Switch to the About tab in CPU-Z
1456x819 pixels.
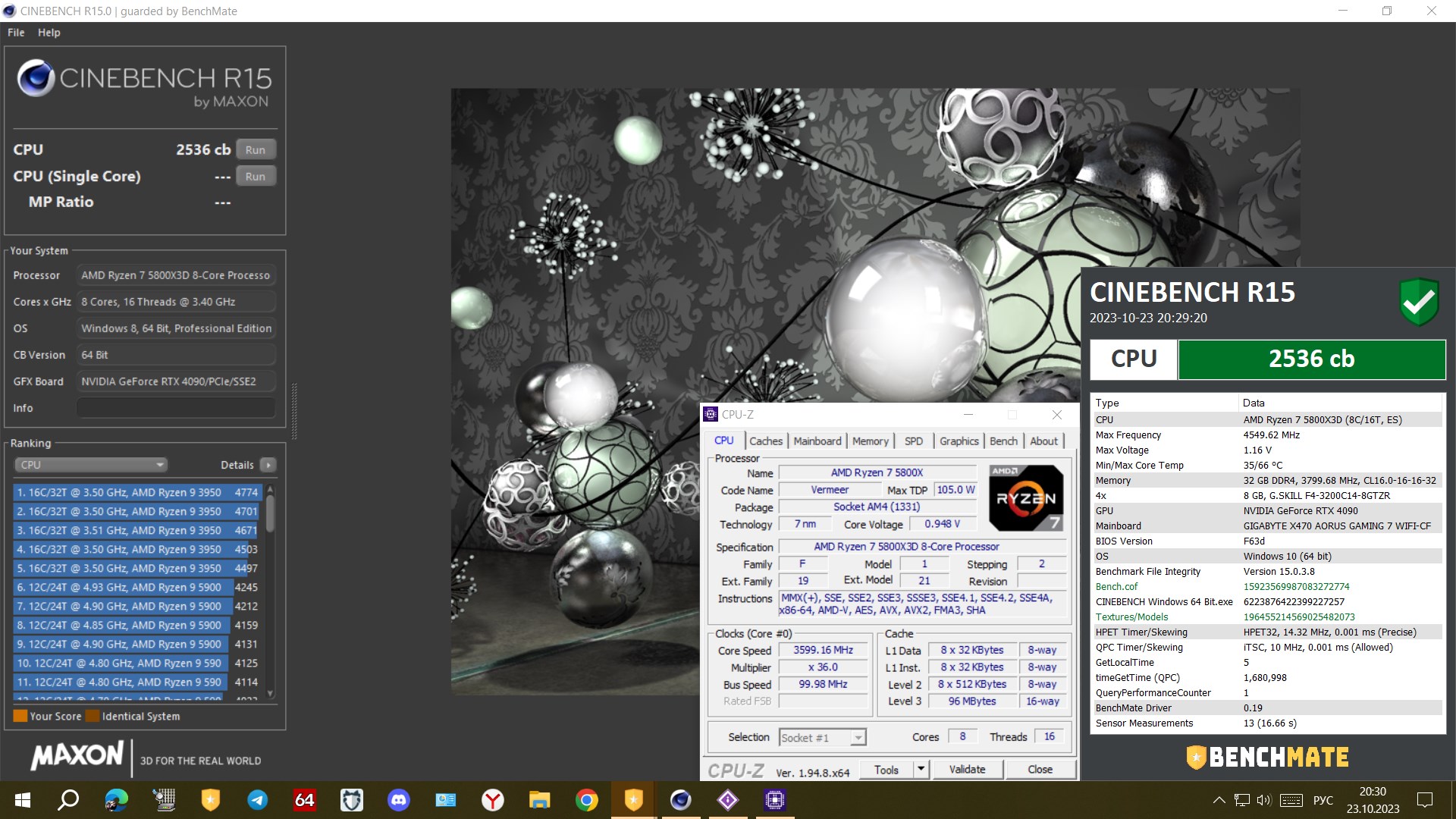point(1043,441)
